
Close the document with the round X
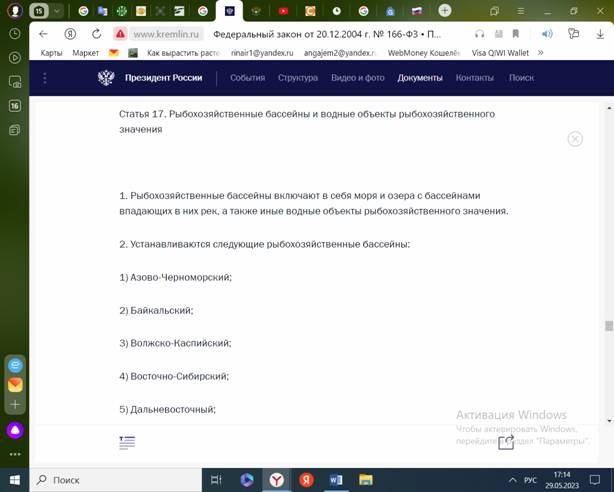click(x=575, y=139)
